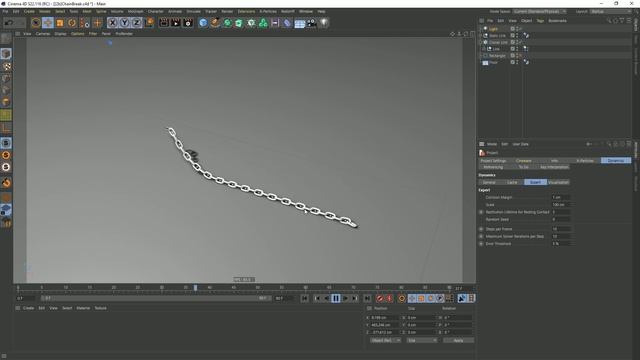Open Object Manager Tags menu
Viewport: 640px width, 360px height.
(x=540, y=20)
